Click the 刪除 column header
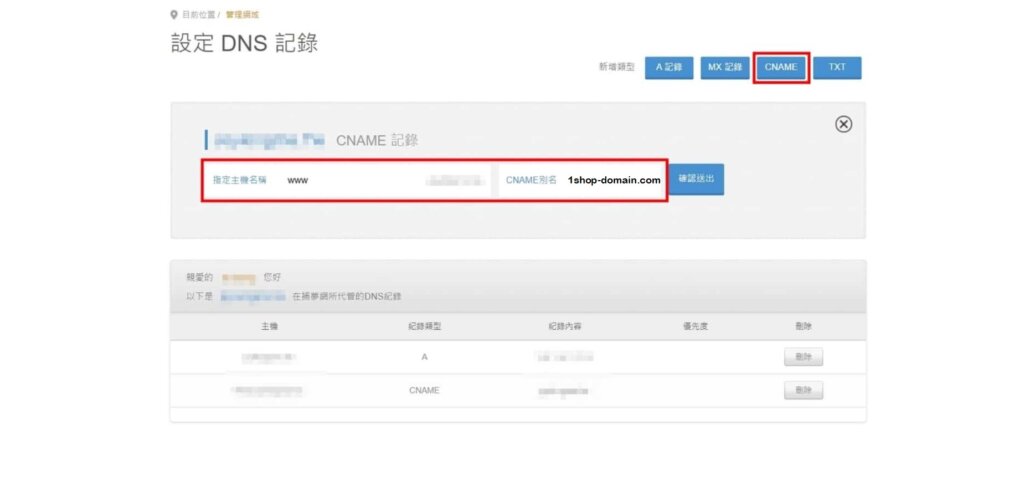Image resolution: width=1024 pixels, height=491 pixels. point(803,327)
